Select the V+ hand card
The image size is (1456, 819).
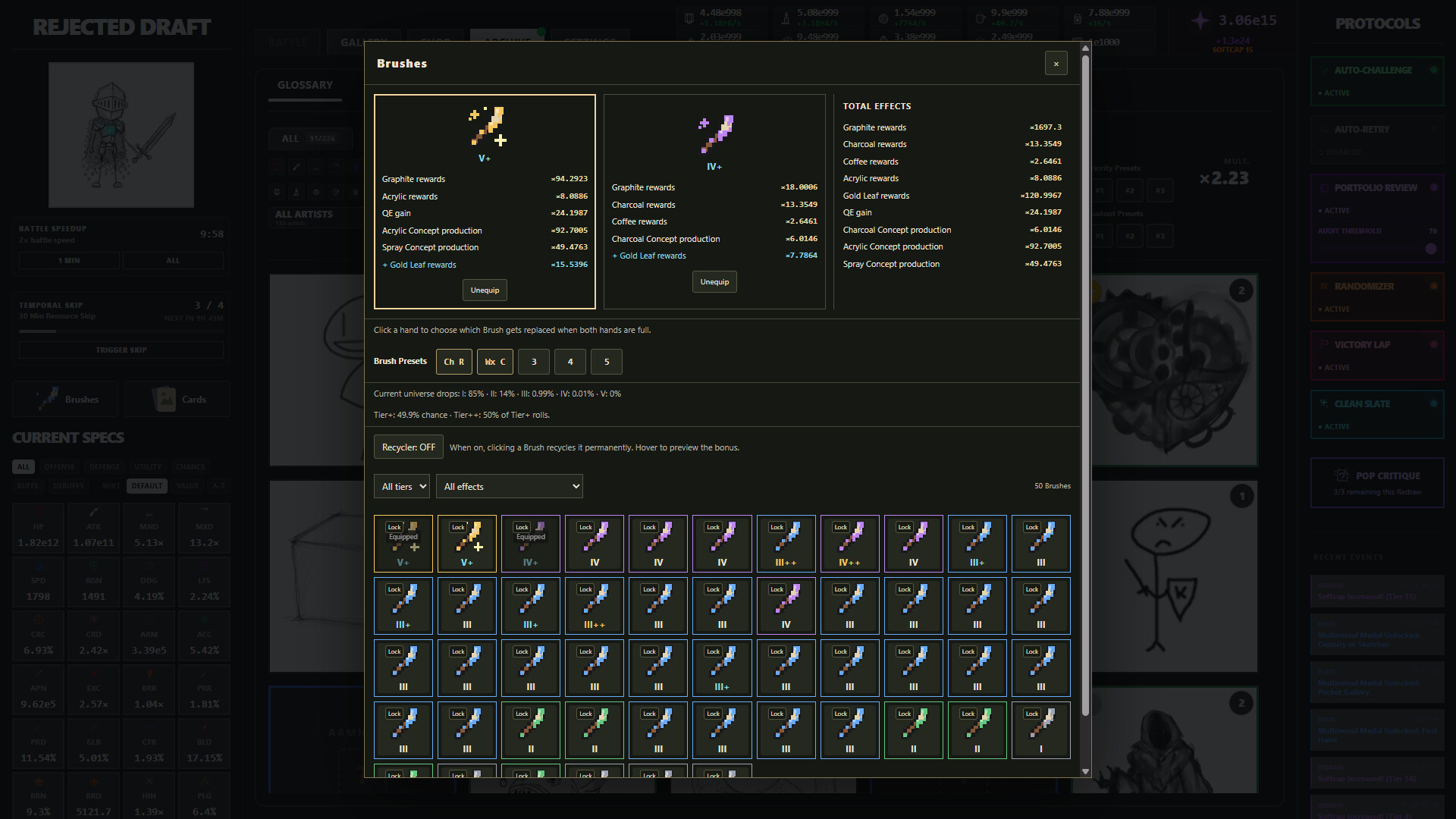coord(485,202)
